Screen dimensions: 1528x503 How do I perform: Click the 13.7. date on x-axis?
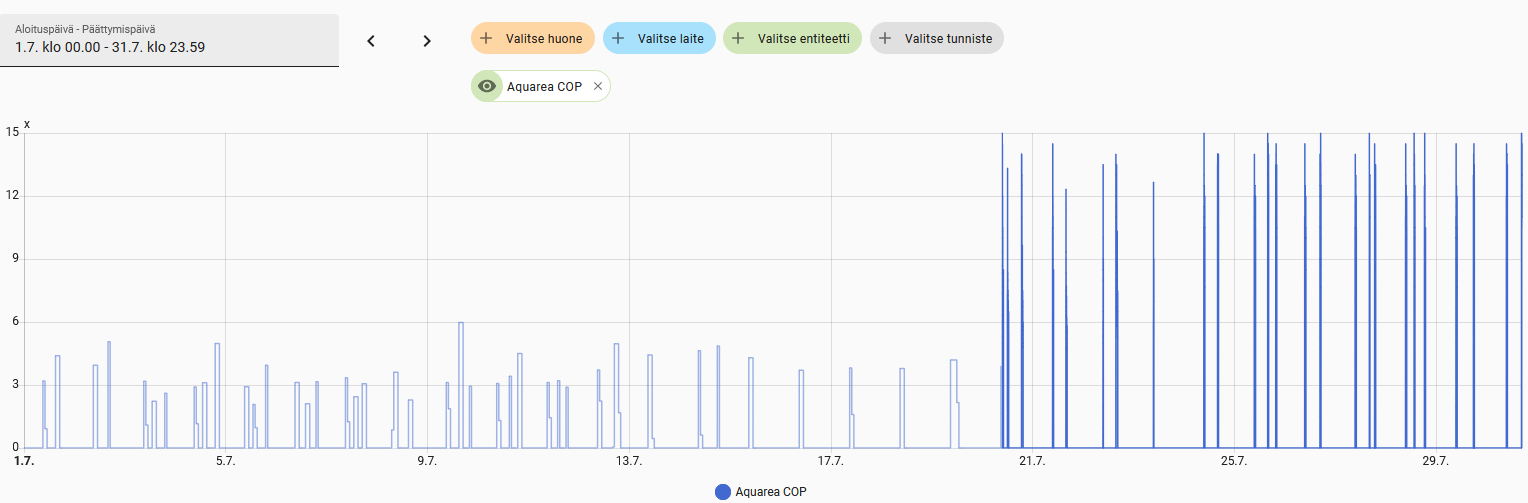click(x=628, y=461)
